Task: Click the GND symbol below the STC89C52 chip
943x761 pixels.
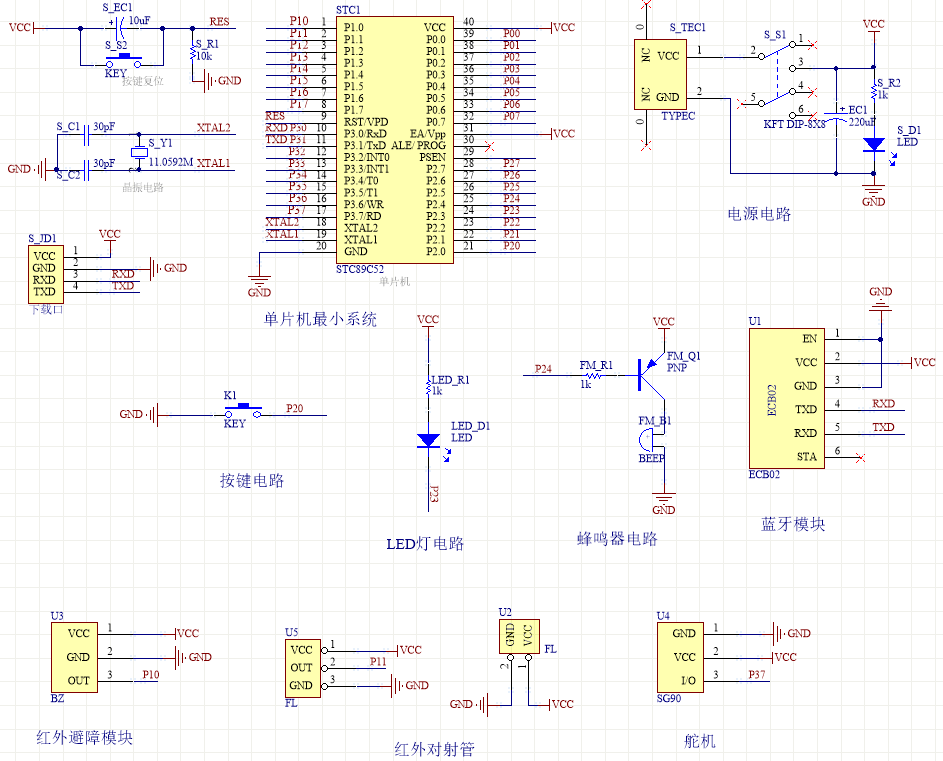Action: point(259,285)
